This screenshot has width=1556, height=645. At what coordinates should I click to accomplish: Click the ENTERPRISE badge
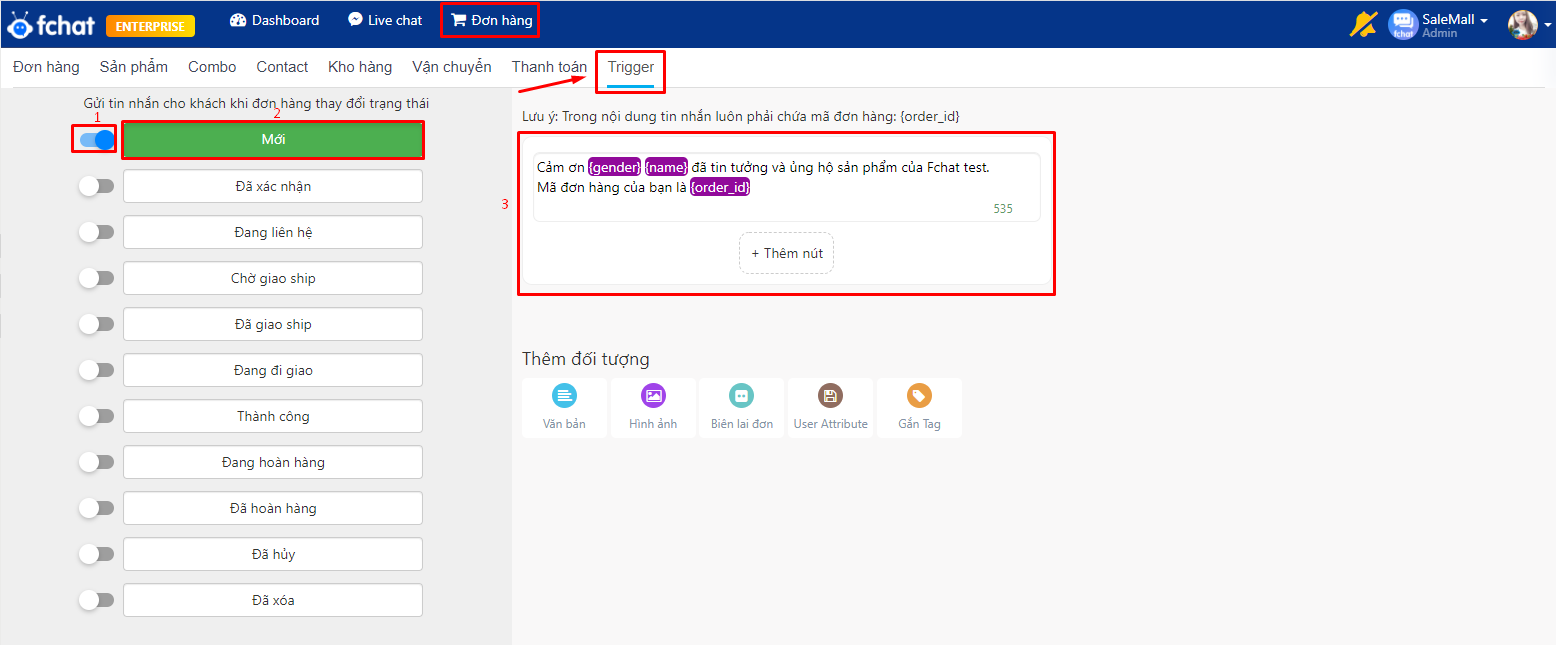150,26
